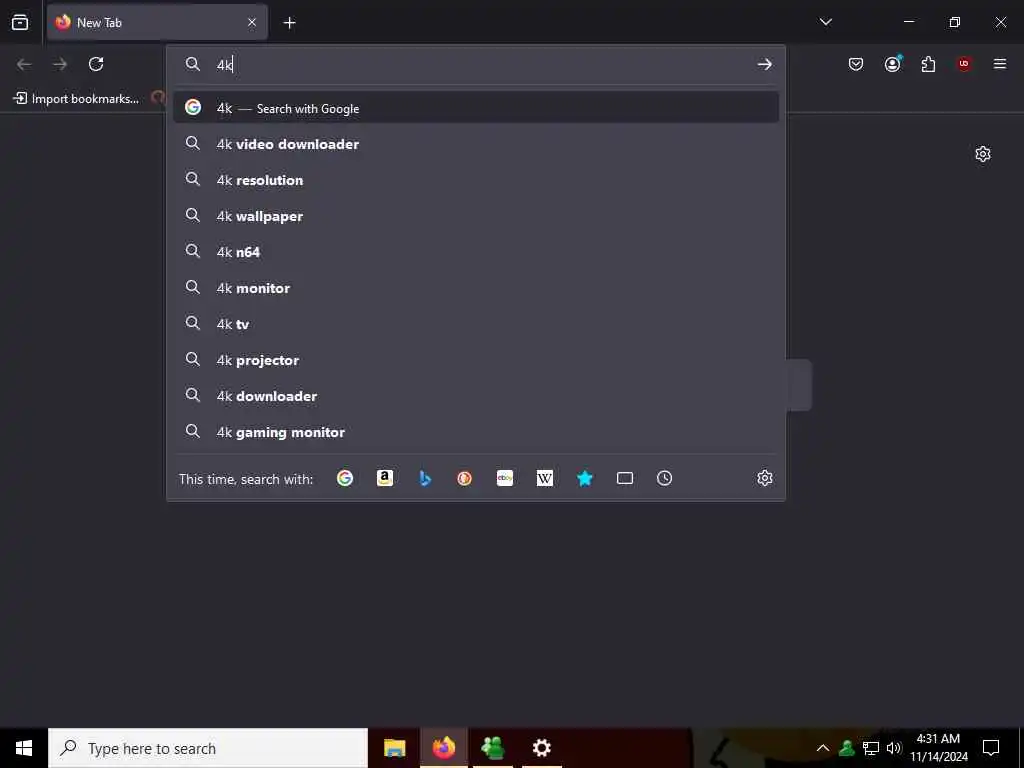Go forward one page
Image resolution: width=1024 pixels, height=768 pixels.
click(60, 64)
